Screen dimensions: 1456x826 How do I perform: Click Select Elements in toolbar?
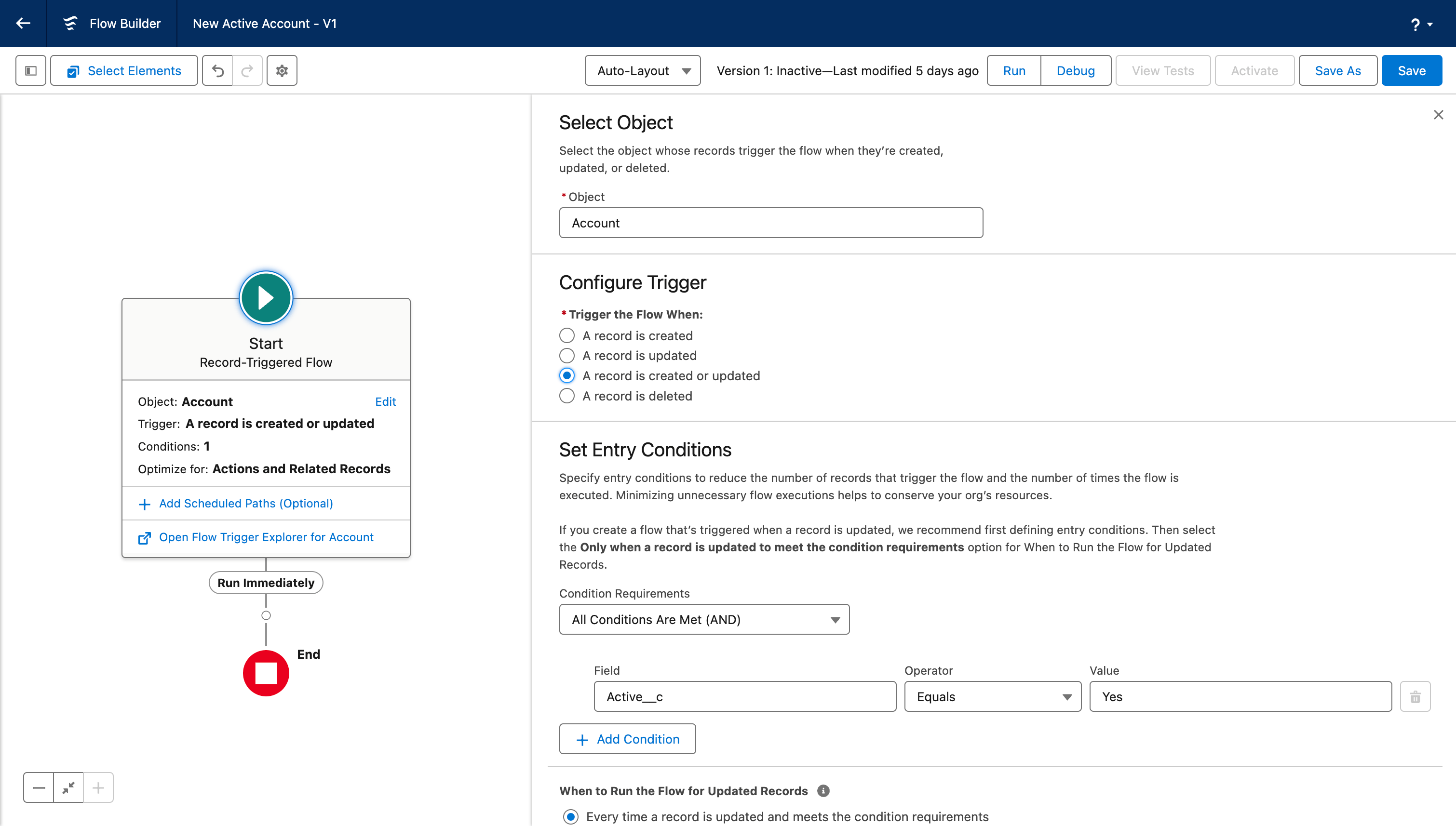point(124,70)
